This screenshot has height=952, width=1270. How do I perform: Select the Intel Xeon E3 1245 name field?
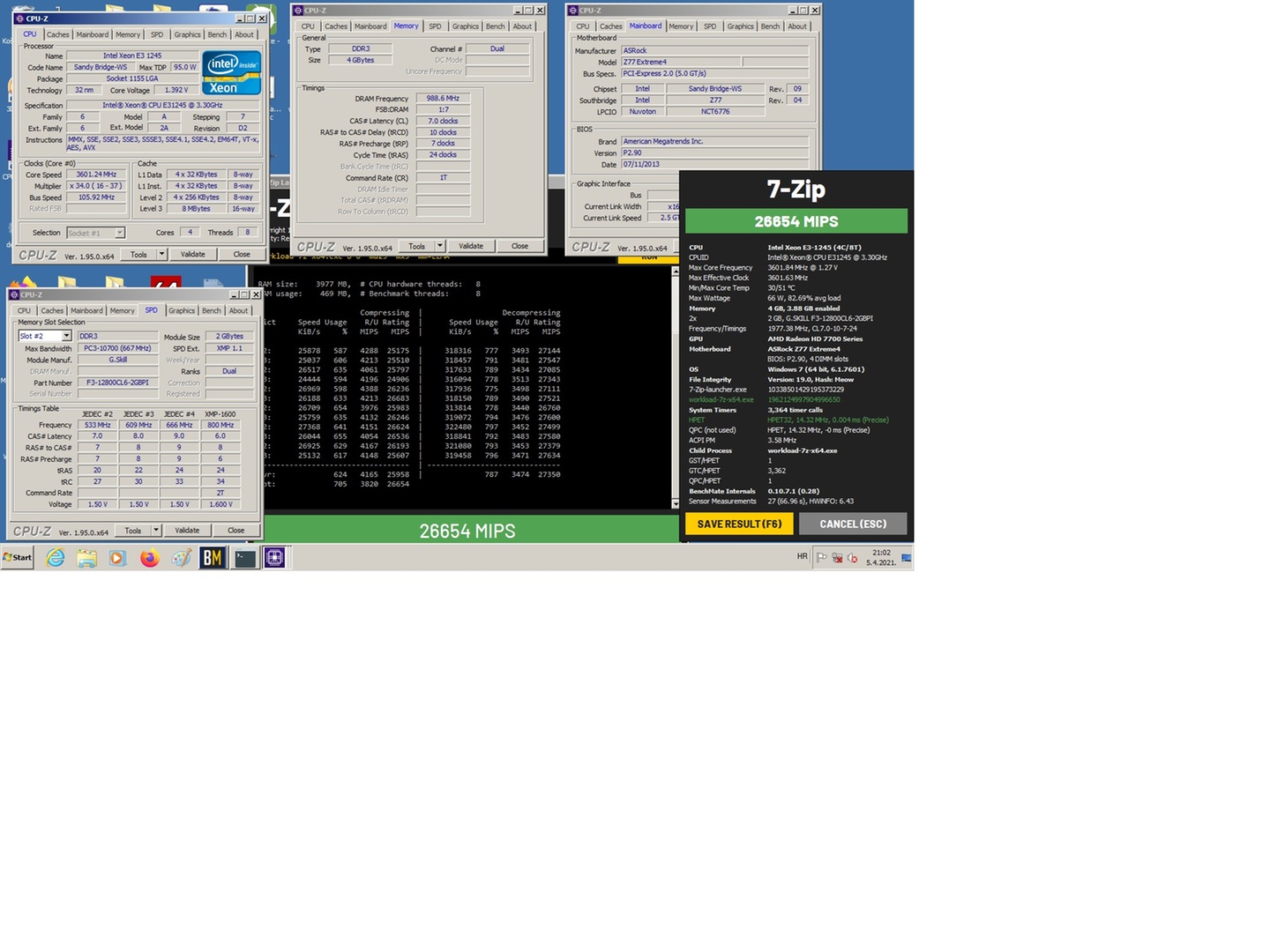132,56
